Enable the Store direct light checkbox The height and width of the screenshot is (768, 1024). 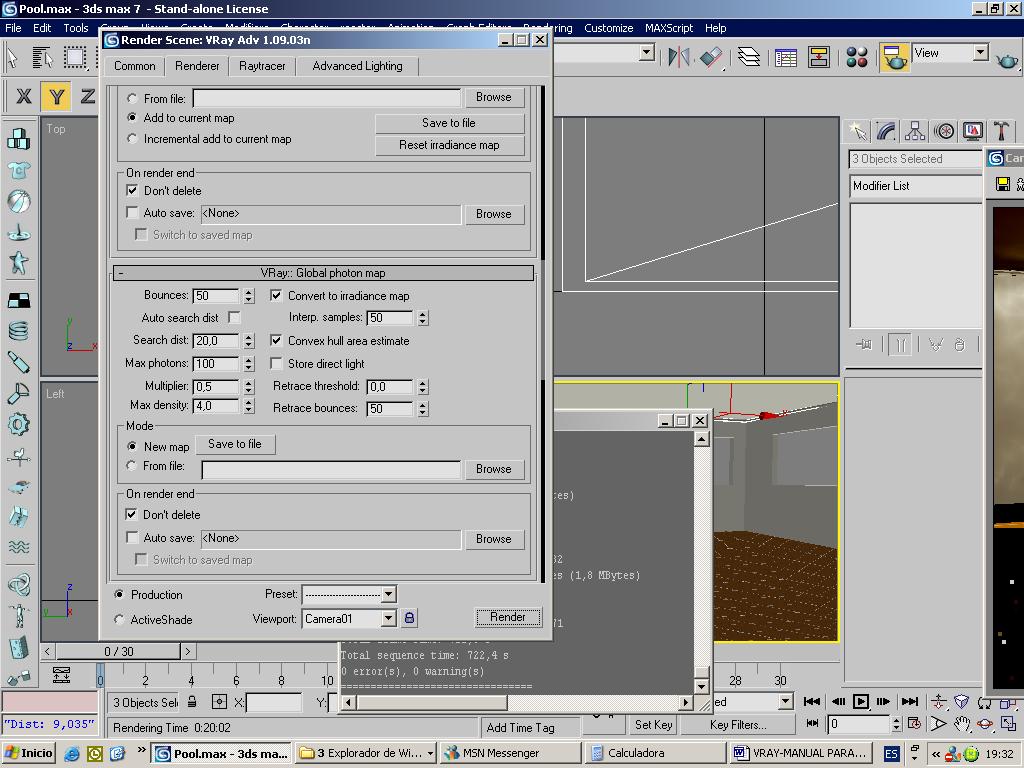276,363
